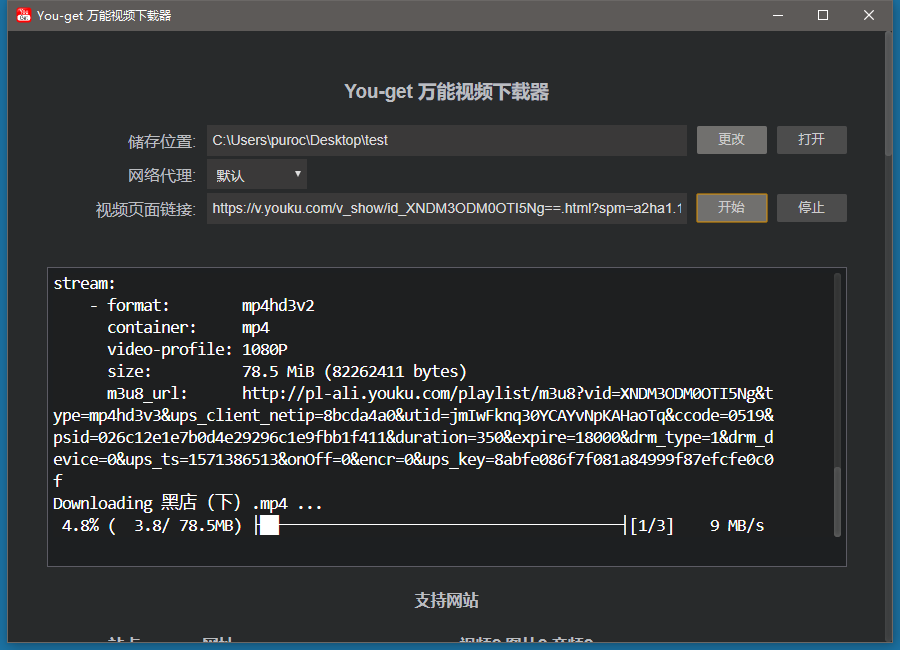Maximize the You-get window

click(x=823, y=16)
